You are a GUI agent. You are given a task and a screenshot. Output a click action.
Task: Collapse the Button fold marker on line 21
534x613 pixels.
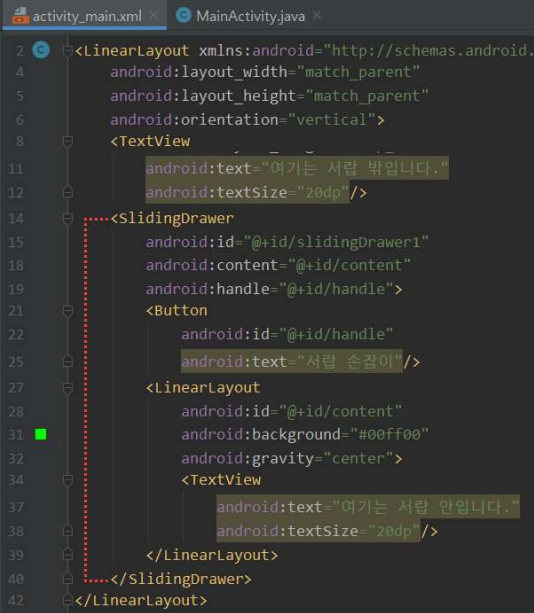tap(68, 311)
